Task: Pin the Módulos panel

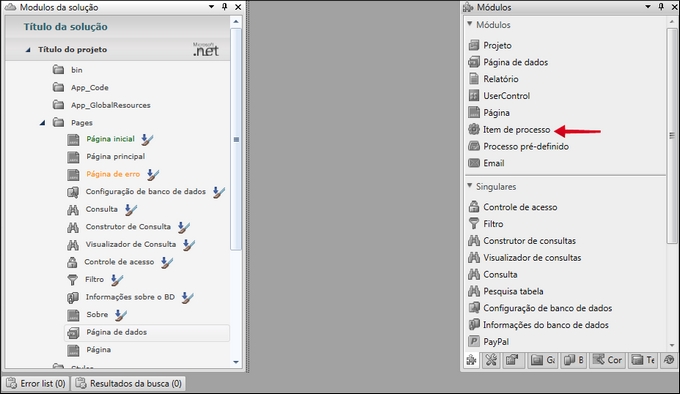Action: 661,7
